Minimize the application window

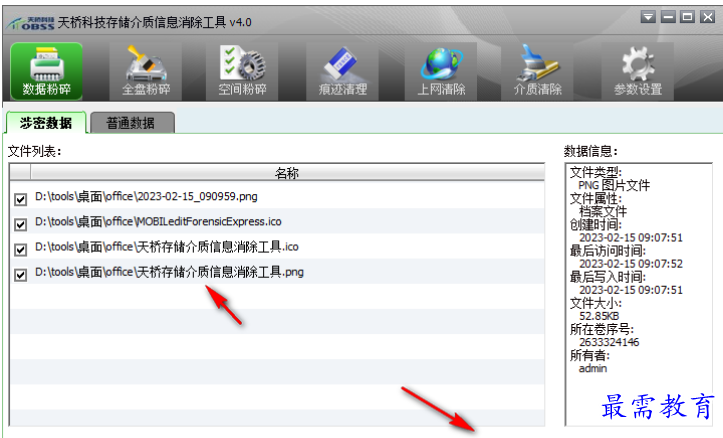pos(668,18)
